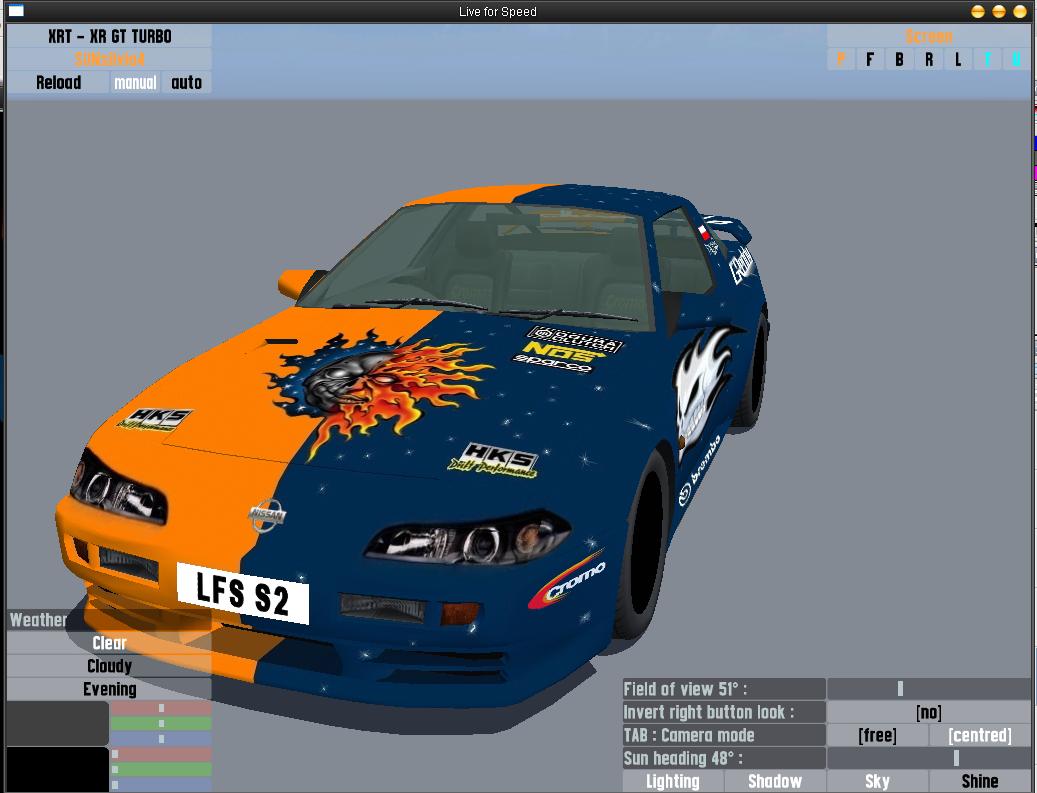The width and height of the screenshot is (1037, 793).
Task: Select the L left view button
Action: 958,60
